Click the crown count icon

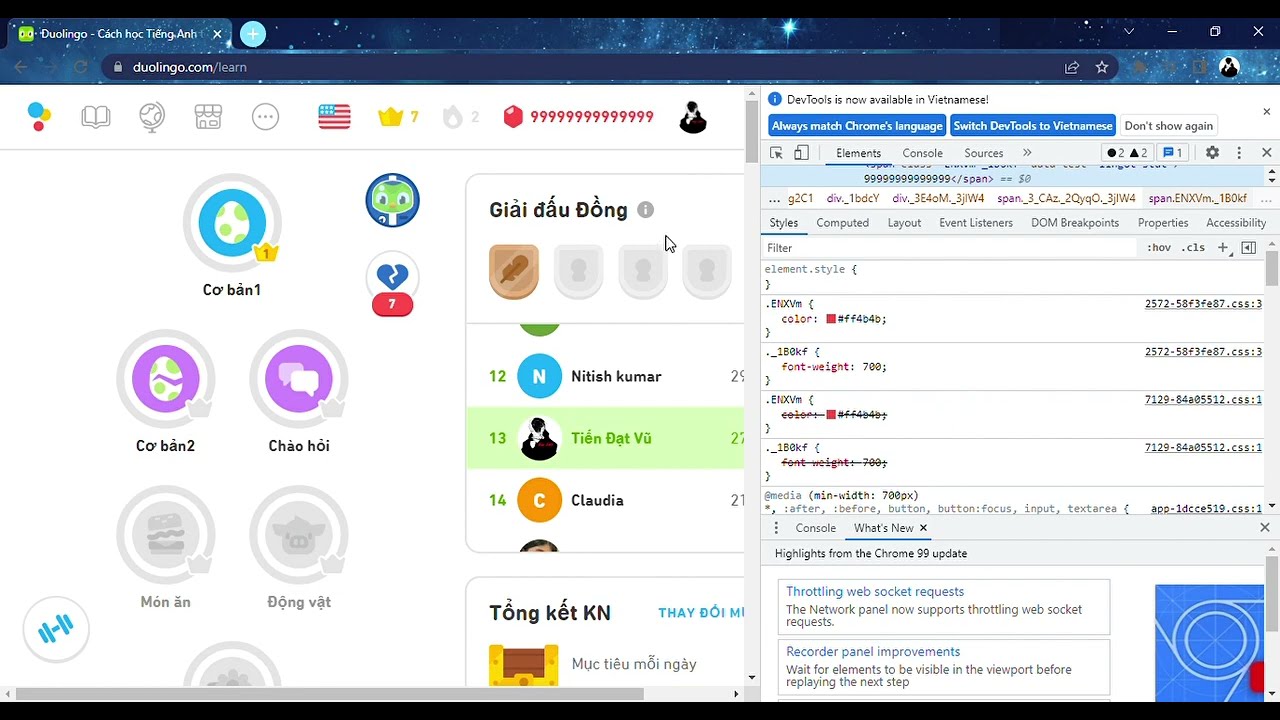[390, 117]
